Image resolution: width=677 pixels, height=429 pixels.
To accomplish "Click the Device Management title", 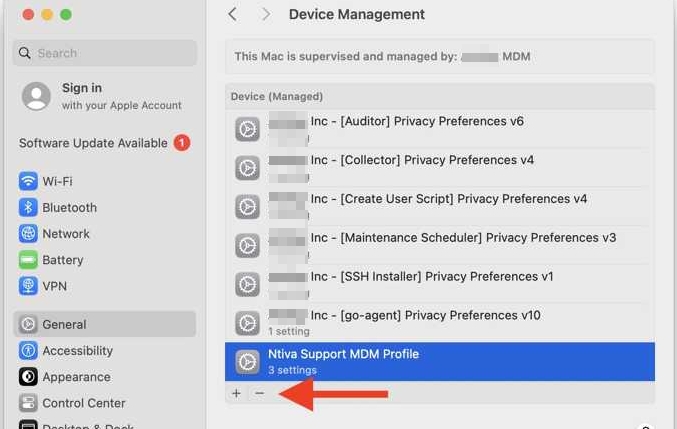I will (x=357, y=14).
